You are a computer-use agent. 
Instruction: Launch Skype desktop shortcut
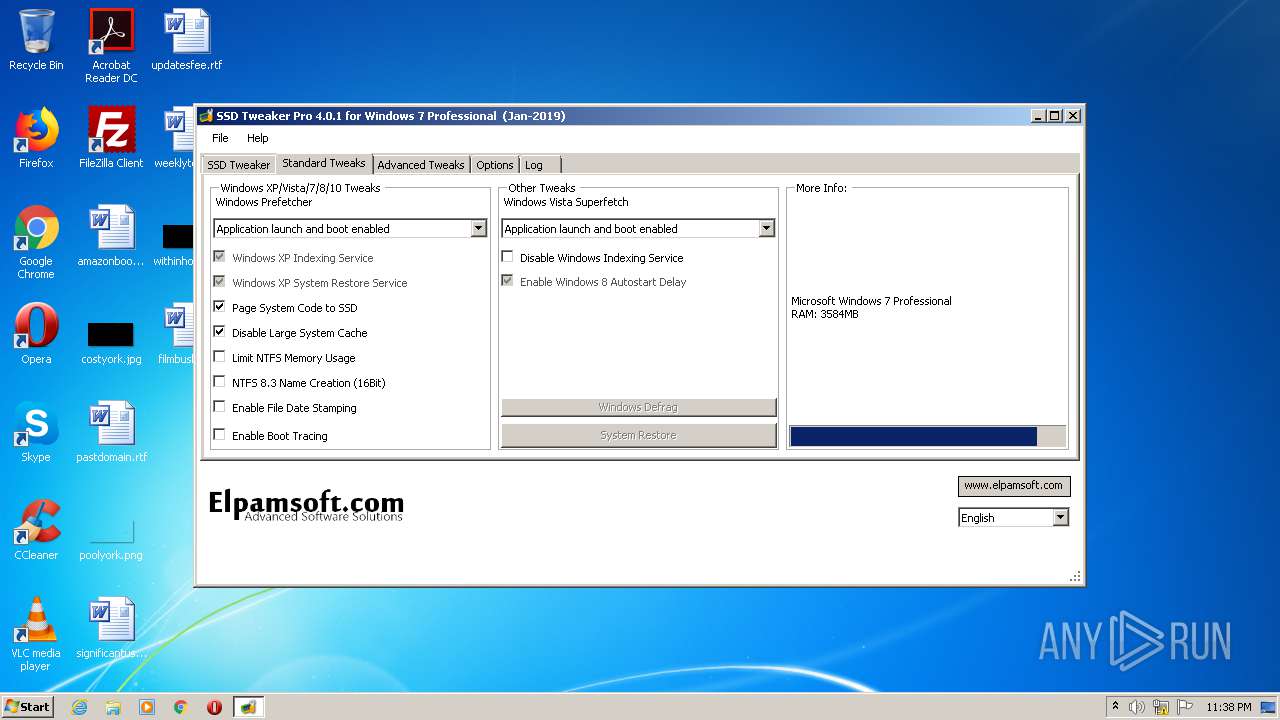click(36, 432)
